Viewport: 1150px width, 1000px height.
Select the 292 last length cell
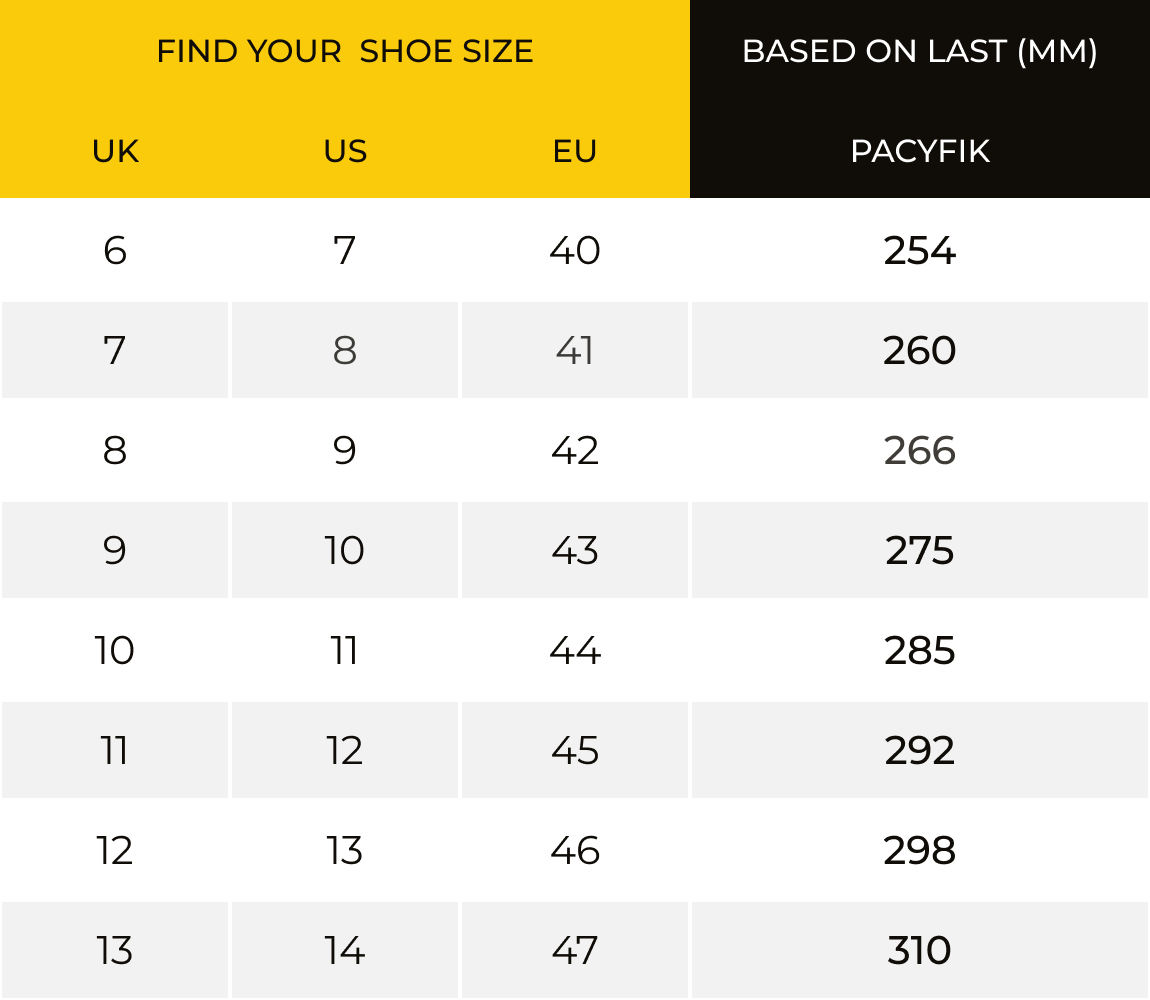[x=920, y=750]
